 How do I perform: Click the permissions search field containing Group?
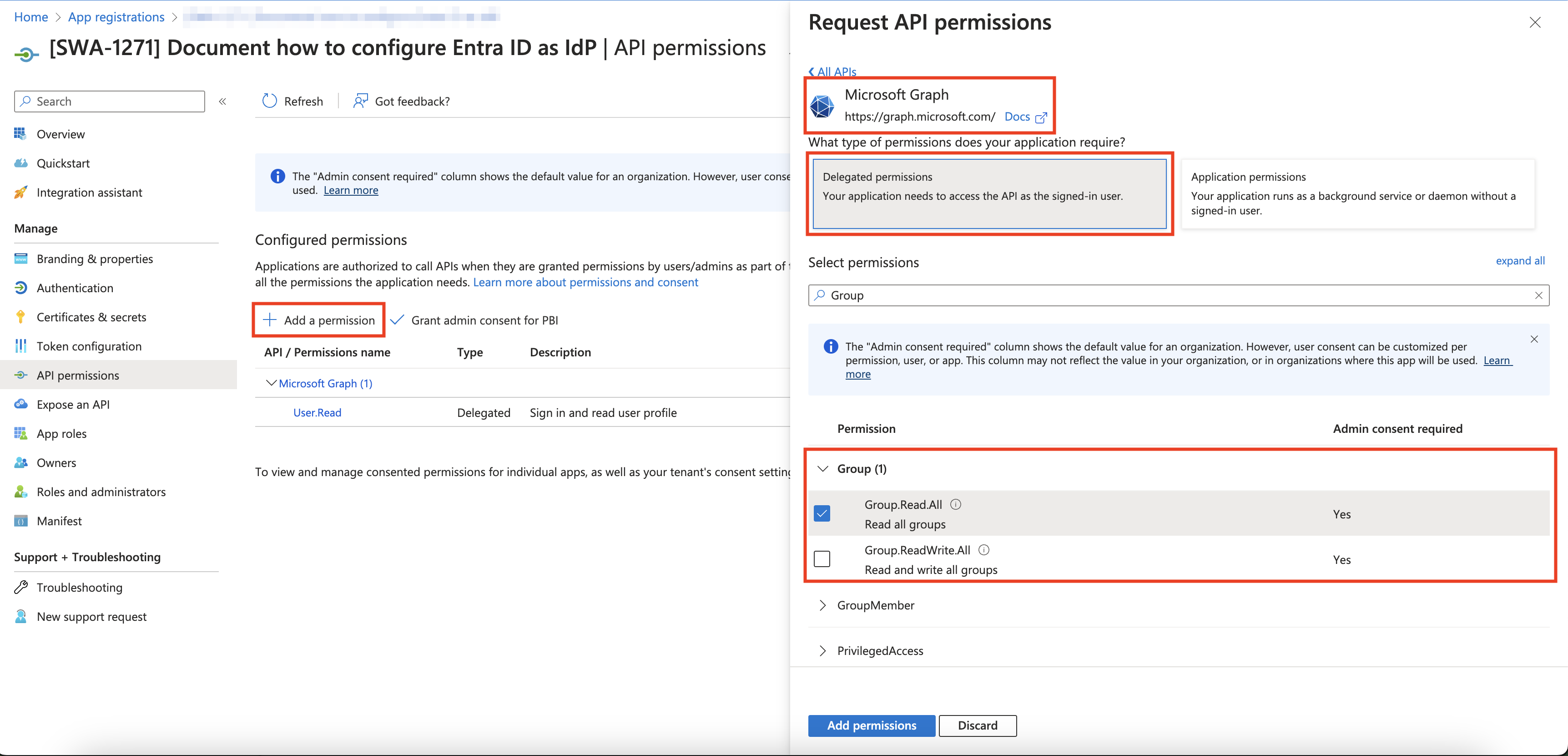(x=1179, y=295)
